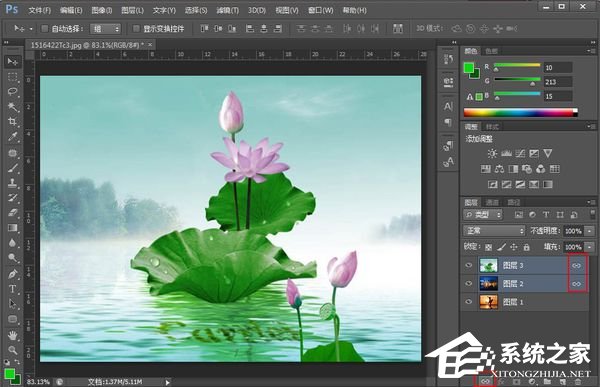Add a Color Balance adjustment
Viewport: 600px width, 387px height.
(x=499, y=169)
